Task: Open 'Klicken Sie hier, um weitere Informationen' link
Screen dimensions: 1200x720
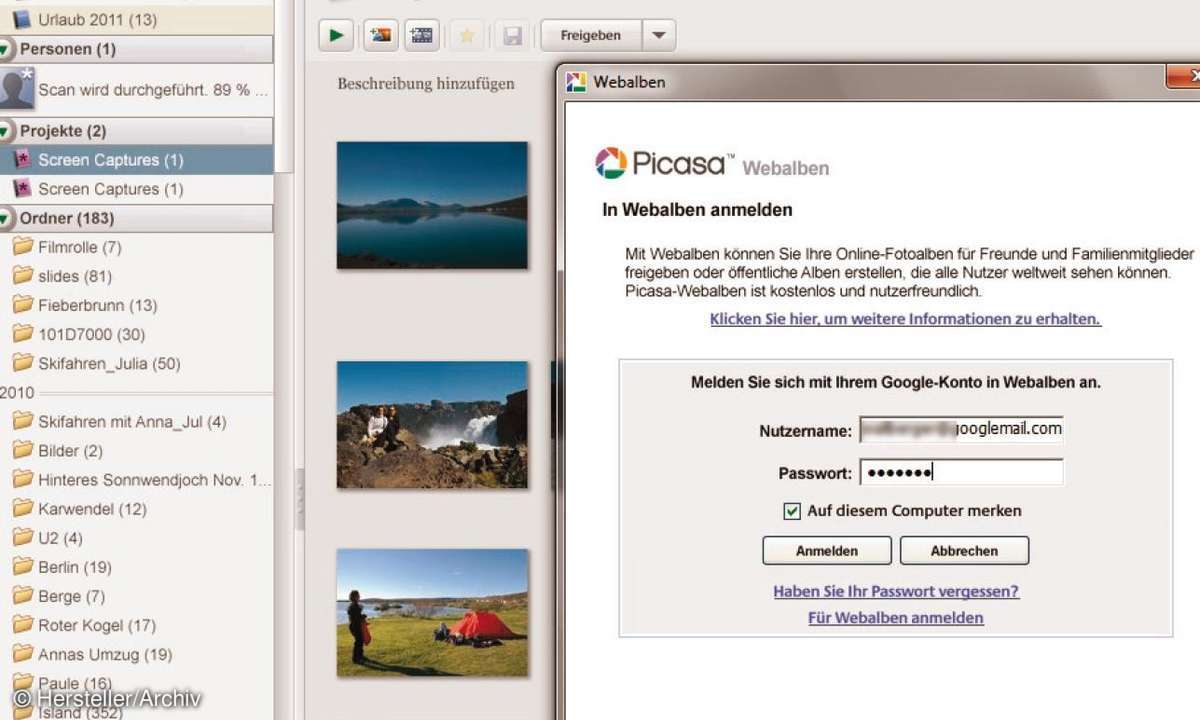Action: pos(905,319)
